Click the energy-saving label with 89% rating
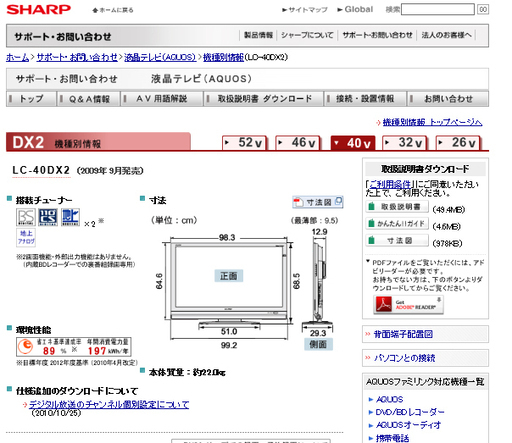Viewport: 512px width, 443px height. tap(73, 347)
